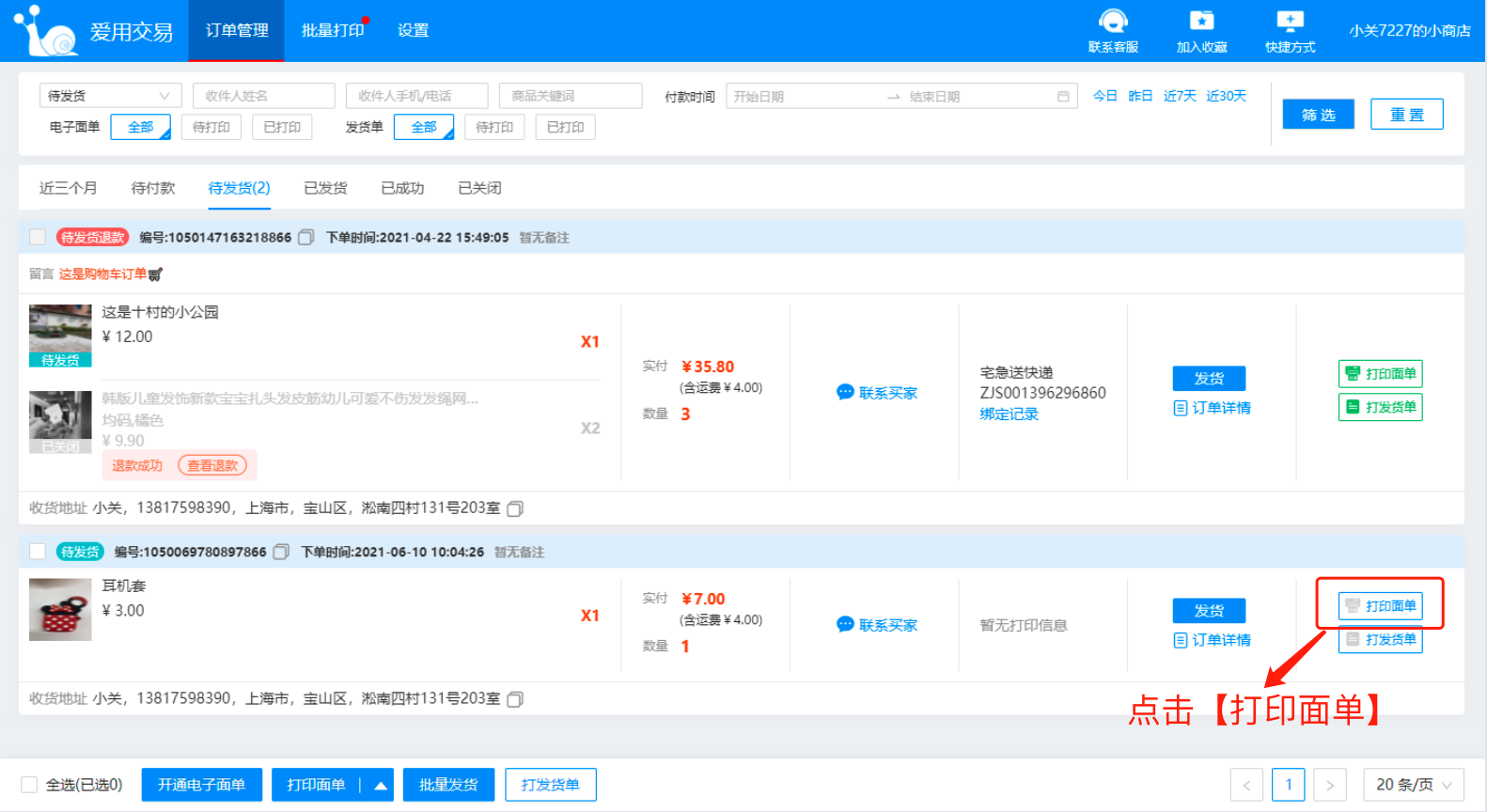
Task: Switch to 已成功 tab
Action: pyautogui.click(x=402, y=188)
